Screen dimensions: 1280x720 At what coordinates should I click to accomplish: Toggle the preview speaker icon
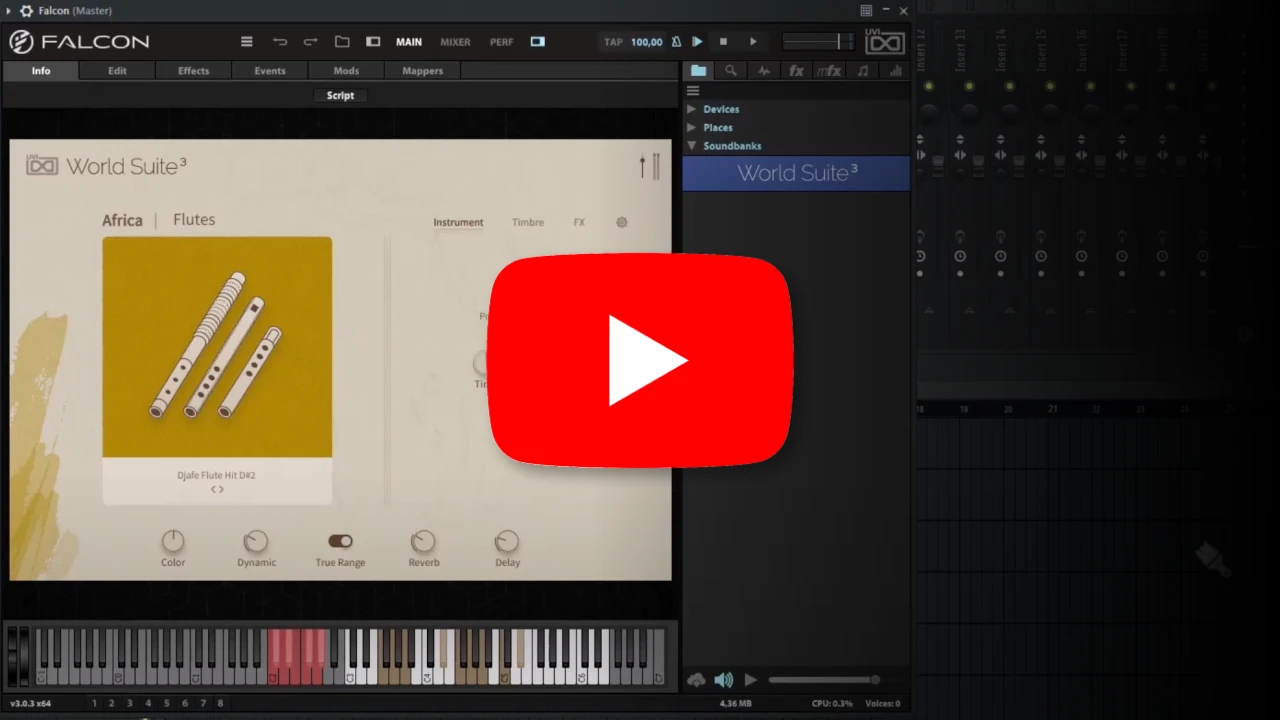[x=723, y=680]
